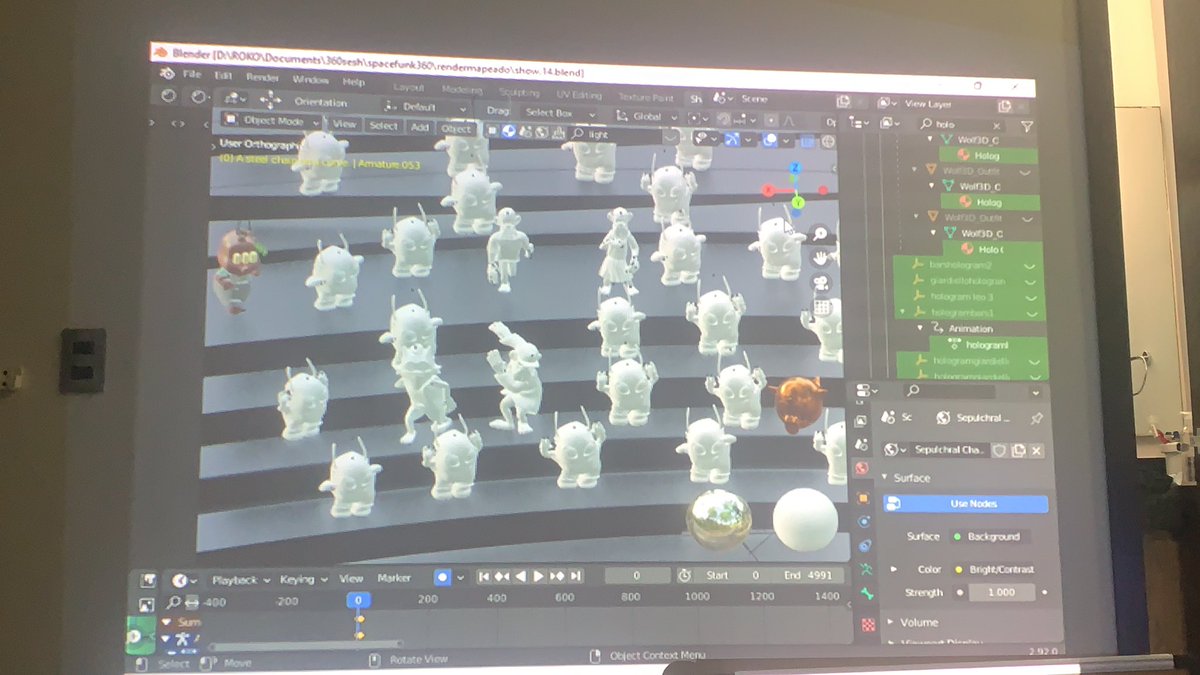Open the viewport Object menu
The image size is (1200, 675).
coord(456,129)
